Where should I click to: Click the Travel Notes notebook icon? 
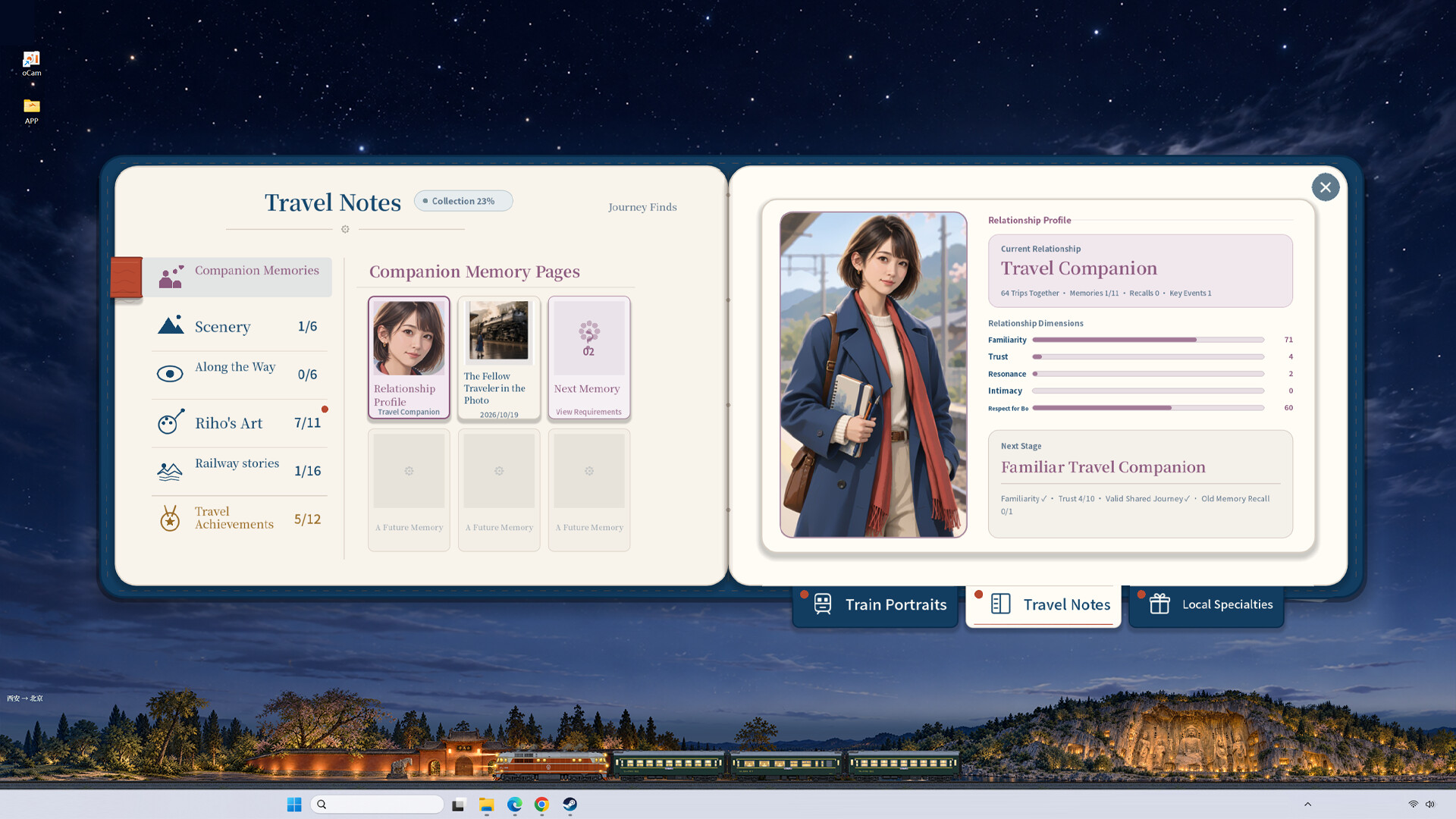tap(1001, 604)
